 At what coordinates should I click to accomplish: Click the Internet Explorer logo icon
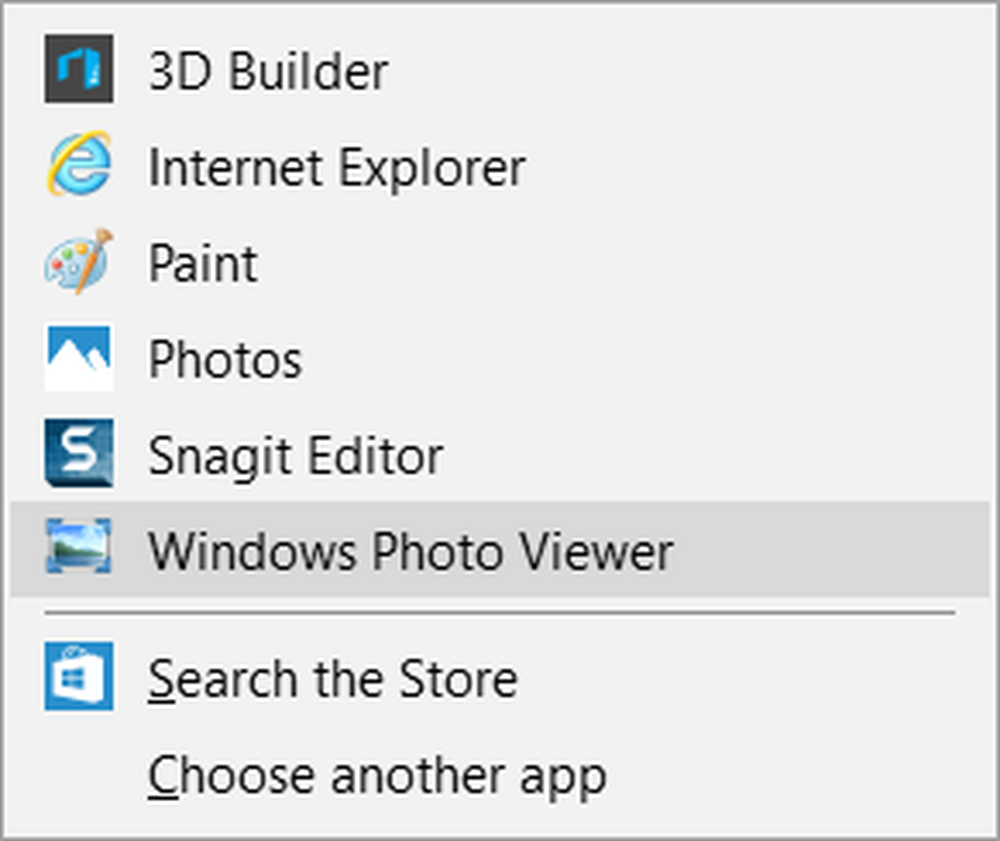pos(78,165)
